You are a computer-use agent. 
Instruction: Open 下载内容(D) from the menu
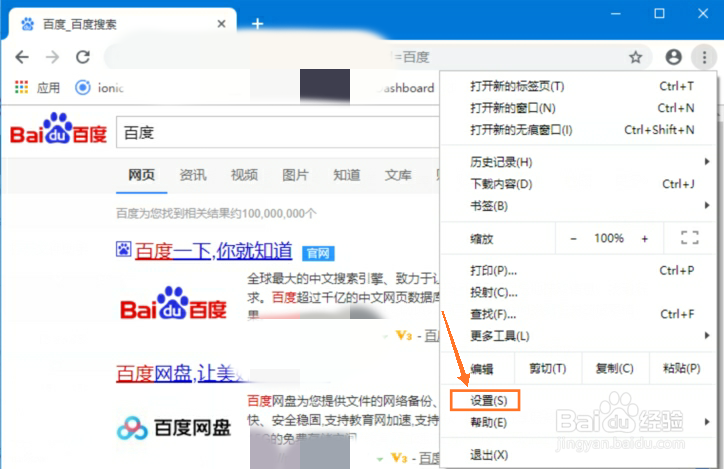(x=579, y=184)
